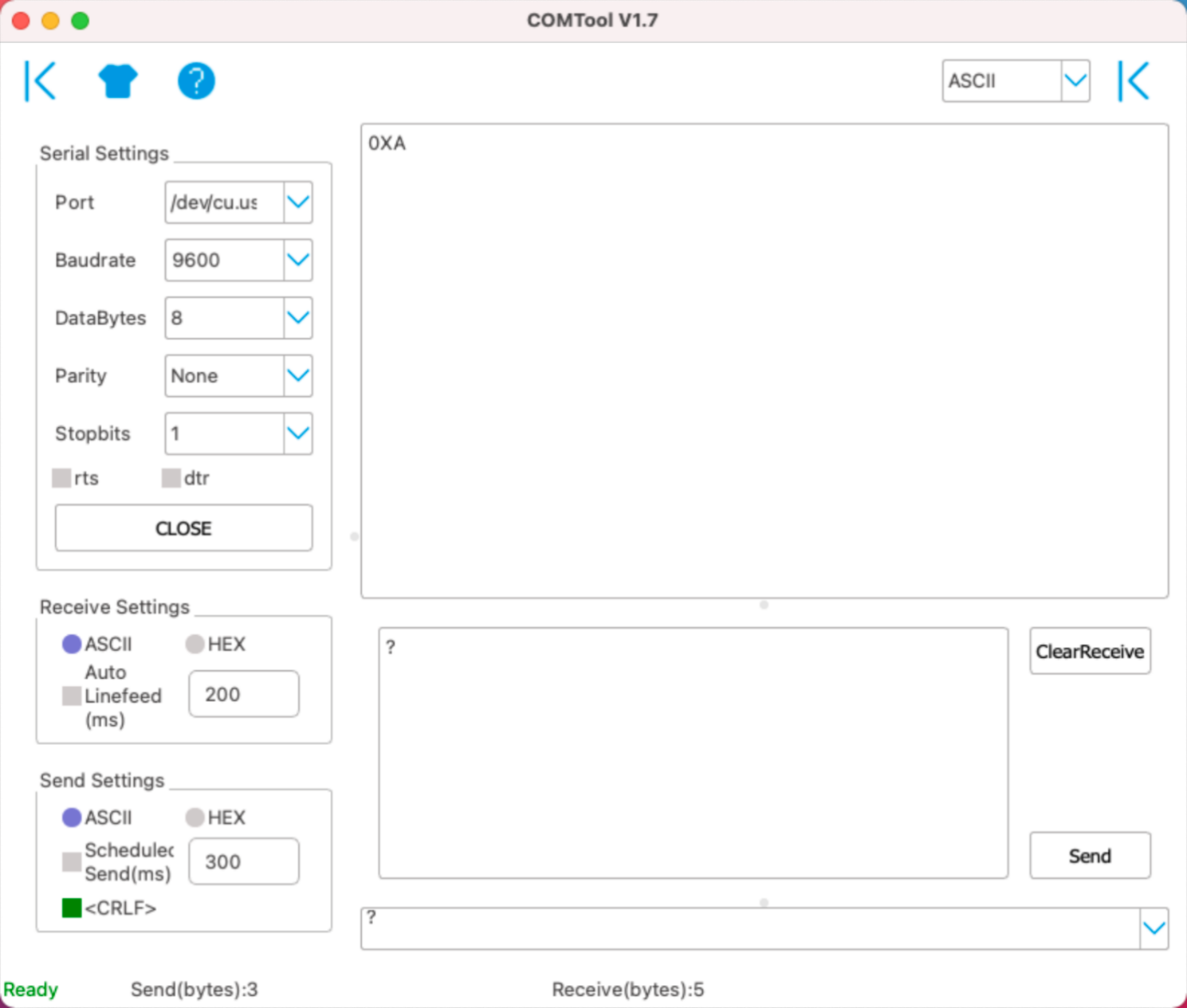
Task: Click the CLOSE serial port button
Action: click(183, 528)
